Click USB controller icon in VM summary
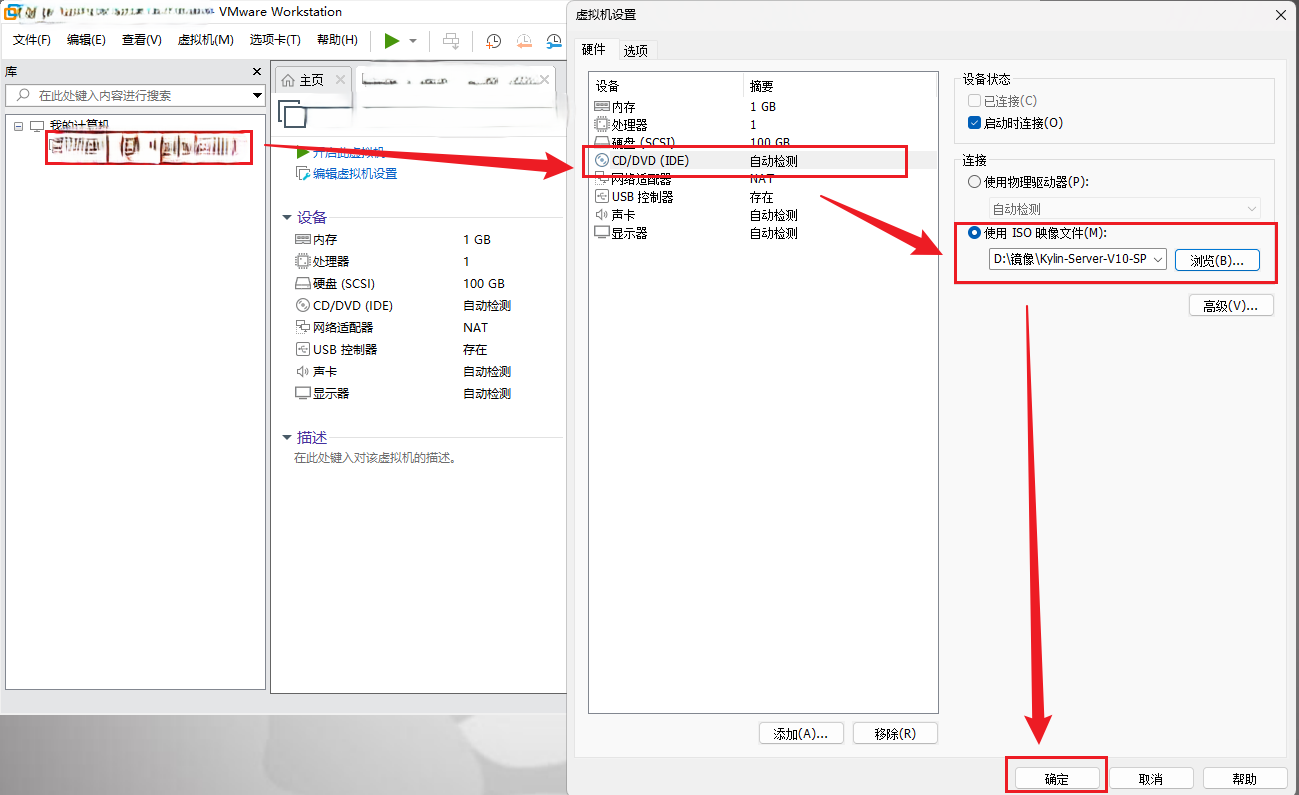The height and width of the screenshot is (795, 1299). pos(303,350)
